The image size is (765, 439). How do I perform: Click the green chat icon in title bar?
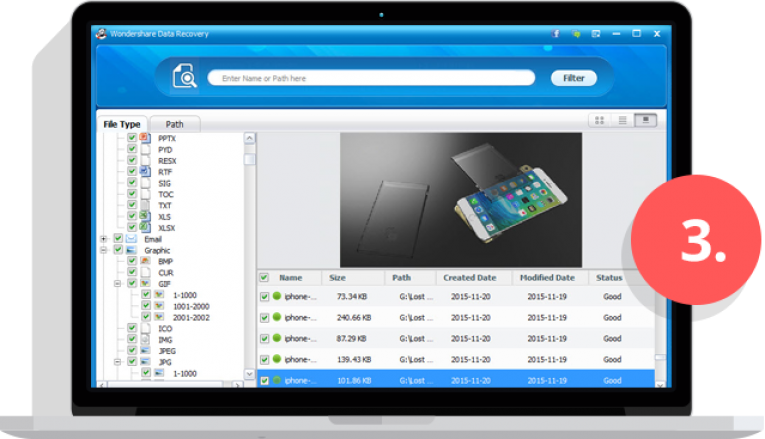[576, 34]
